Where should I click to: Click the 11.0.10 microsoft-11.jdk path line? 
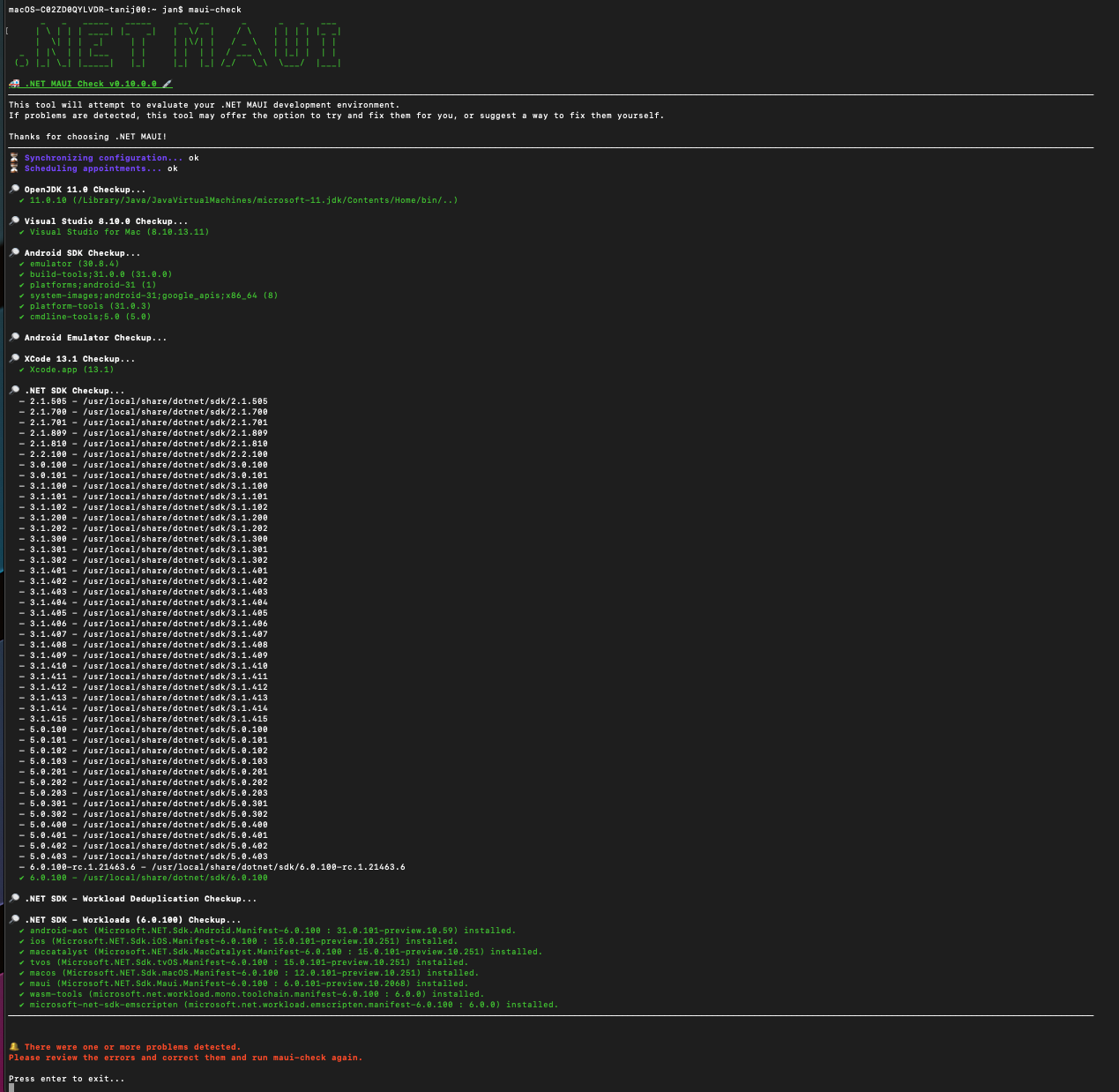[x=244, y=200]
